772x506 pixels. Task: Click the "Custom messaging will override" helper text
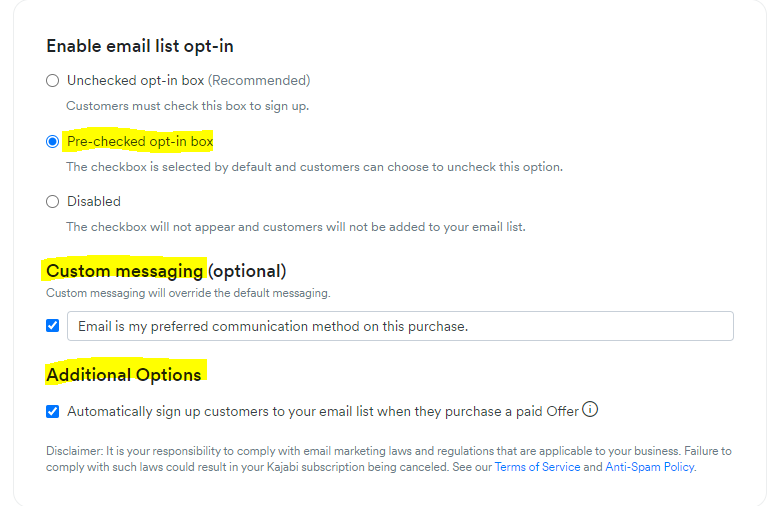pyautogui.click(x=188, y=293)
